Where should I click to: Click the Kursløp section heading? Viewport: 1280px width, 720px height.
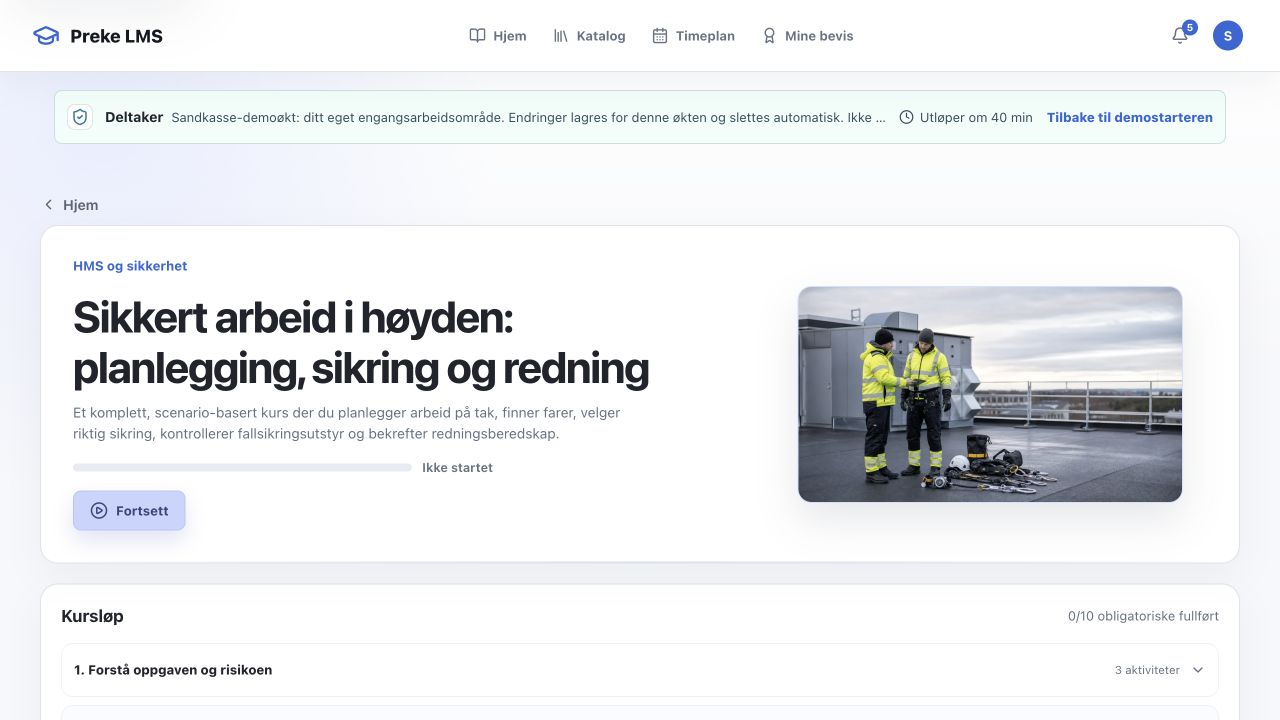tap(92, 616)
